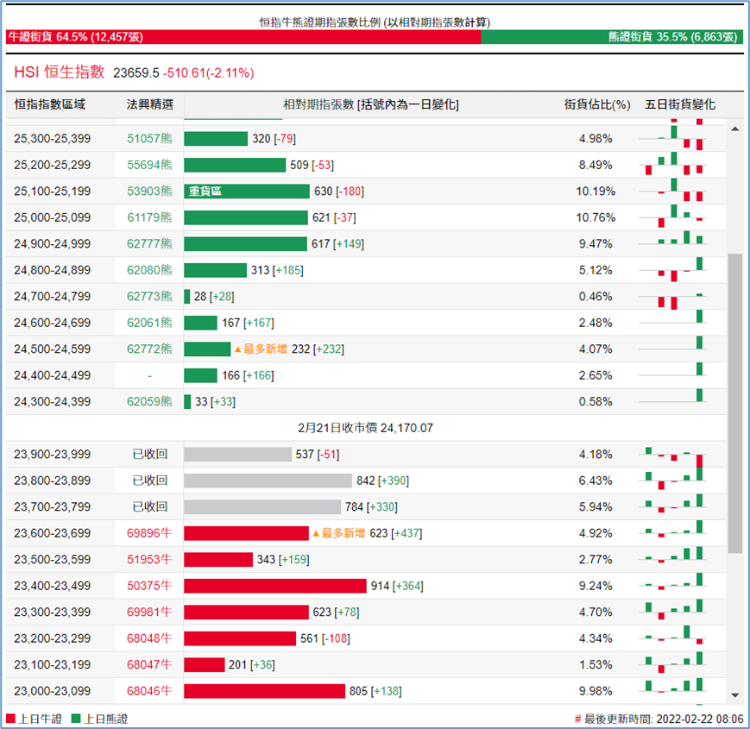Click the five-day chart for 23,900-23,999
750x729 pixels.
tap(680, 455)
